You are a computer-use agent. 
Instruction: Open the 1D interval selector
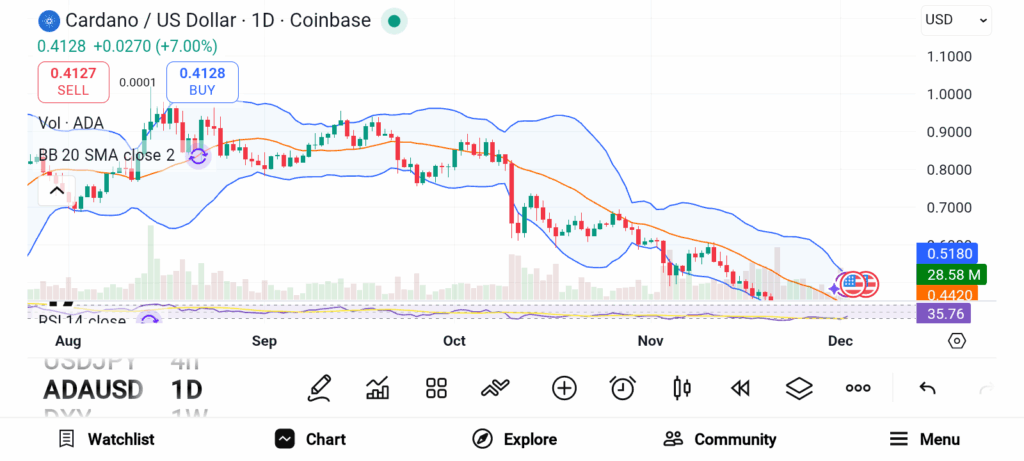[187, 389]
